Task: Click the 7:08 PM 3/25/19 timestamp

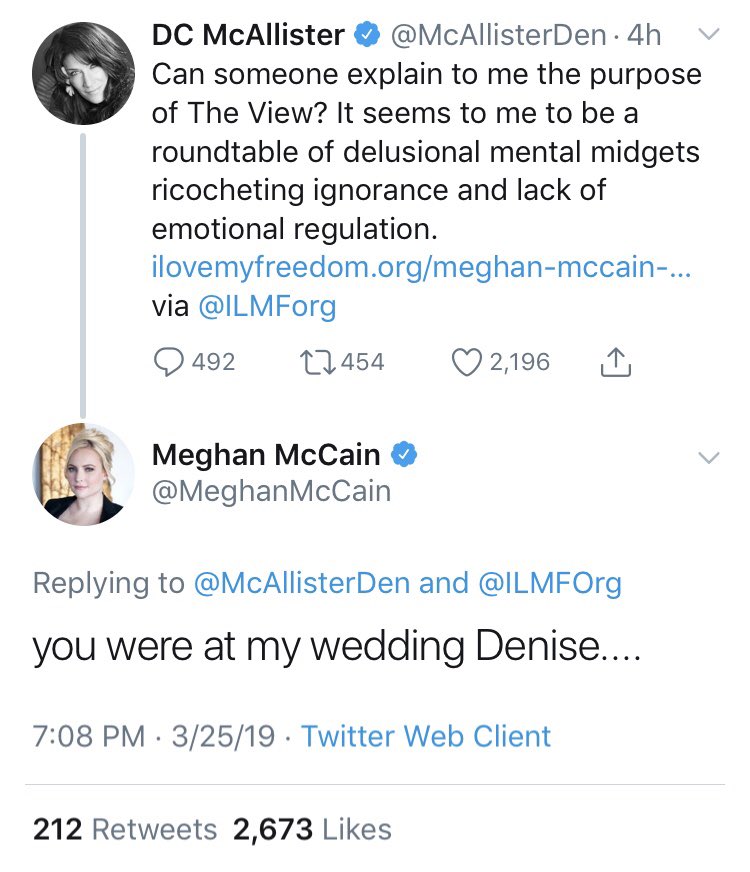Action: pyautogui.click(x=157, y=737)
